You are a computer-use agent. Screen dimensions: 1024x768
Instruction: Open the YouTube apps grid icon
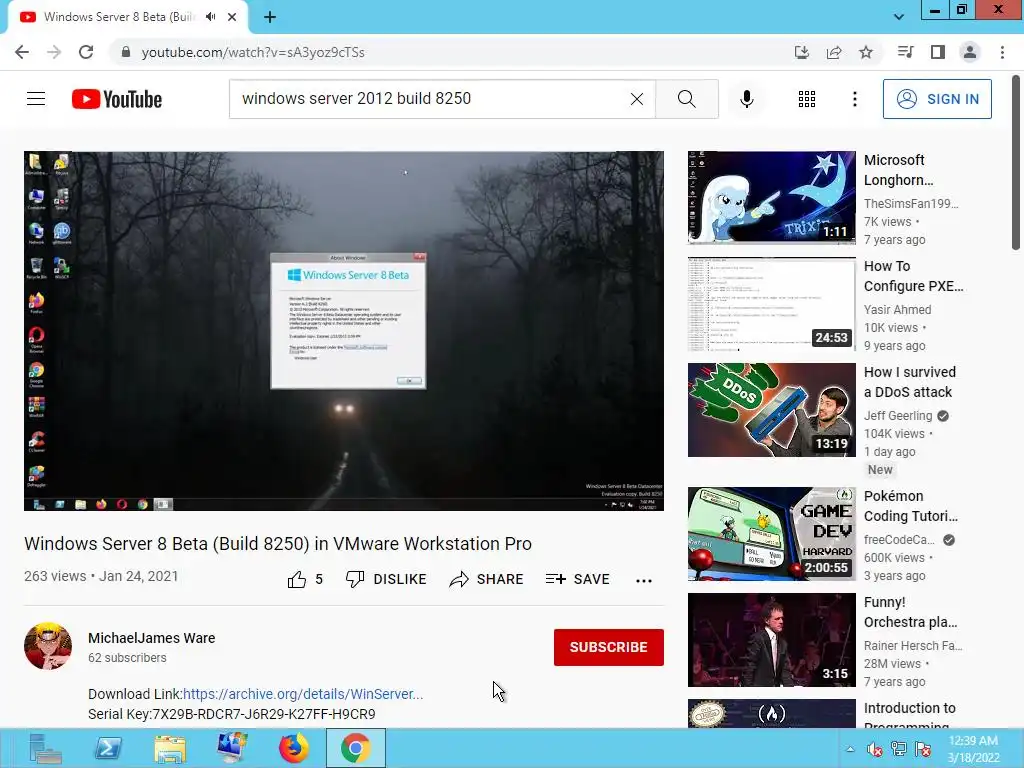point(807,99)
